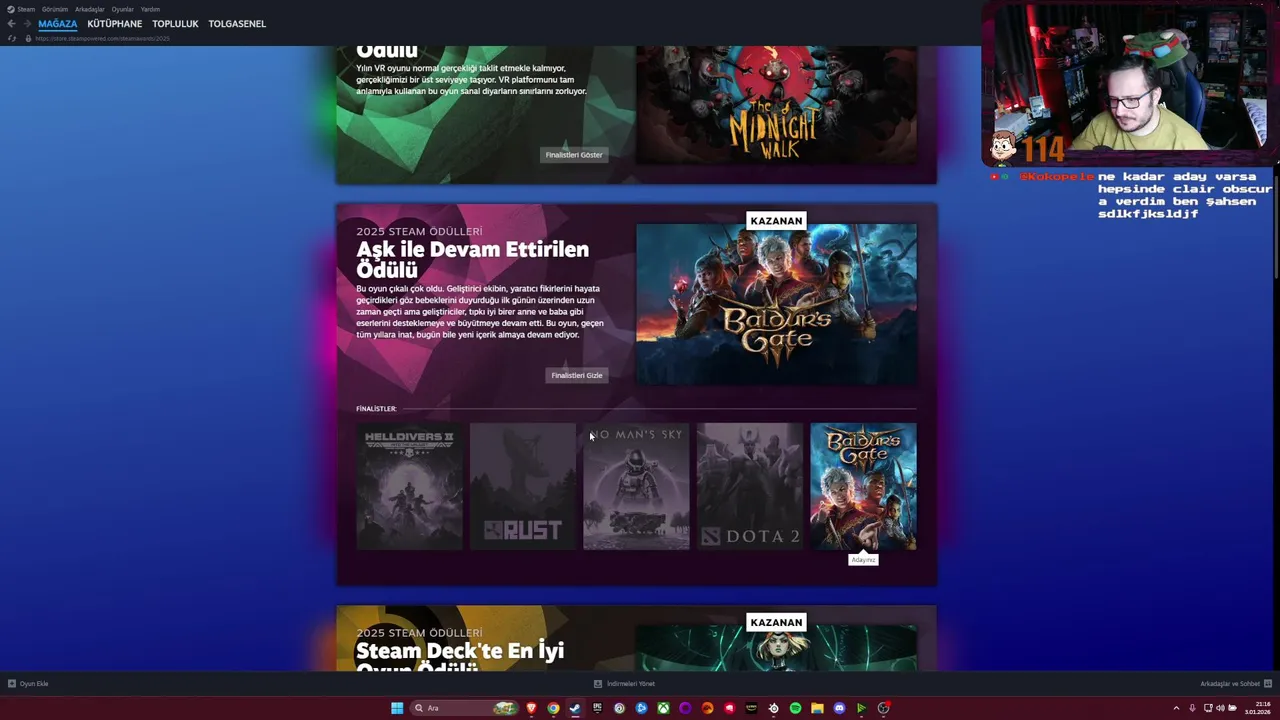Image resolution: width=1280 pixels, height=720 pixels.
Task: Click the Oyun Ekle button
Action: (34, 684)
